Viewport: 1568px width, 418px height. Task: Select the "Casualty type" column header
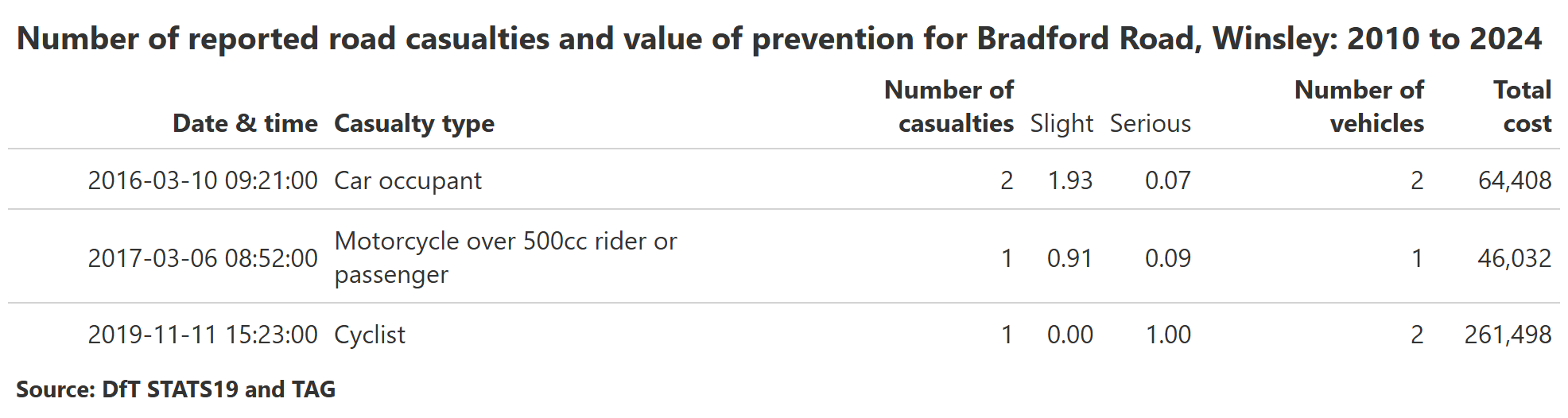pyautogui.click(x=414, y=123)
